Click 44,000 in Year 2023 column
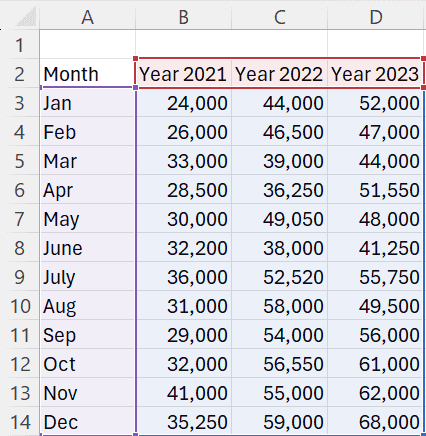The width and height of the screenshot is (426, 436). tap(376, 161)
